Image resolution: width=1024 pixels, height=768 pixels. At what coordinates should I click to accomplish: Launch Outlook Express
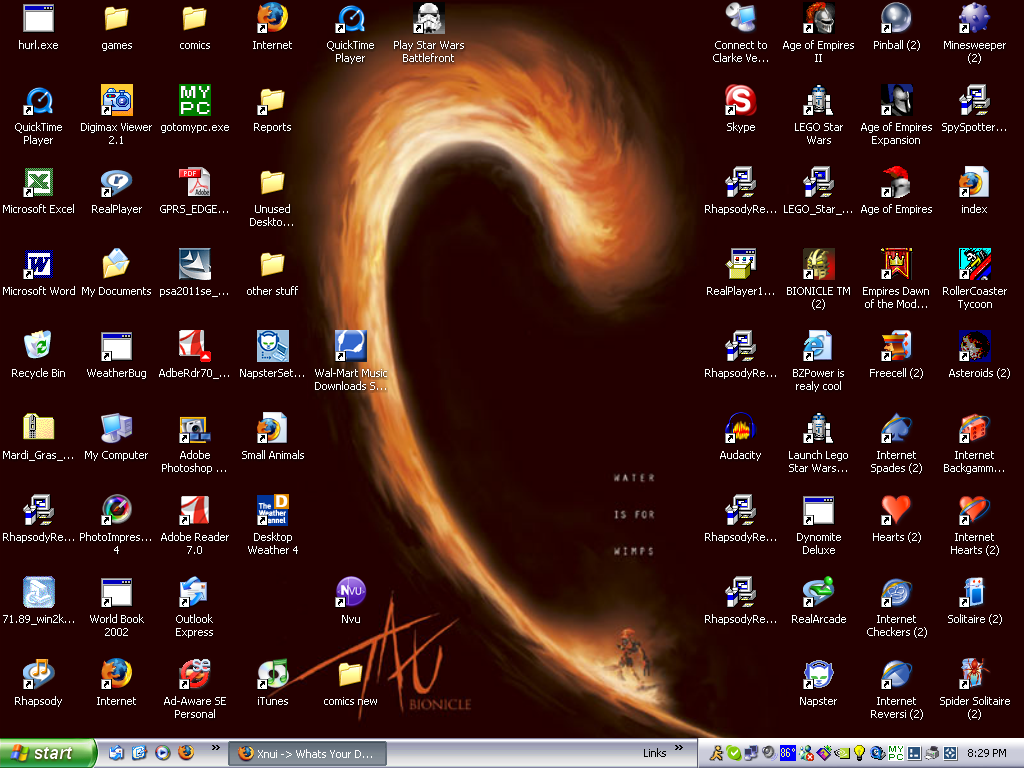(194, 595)
